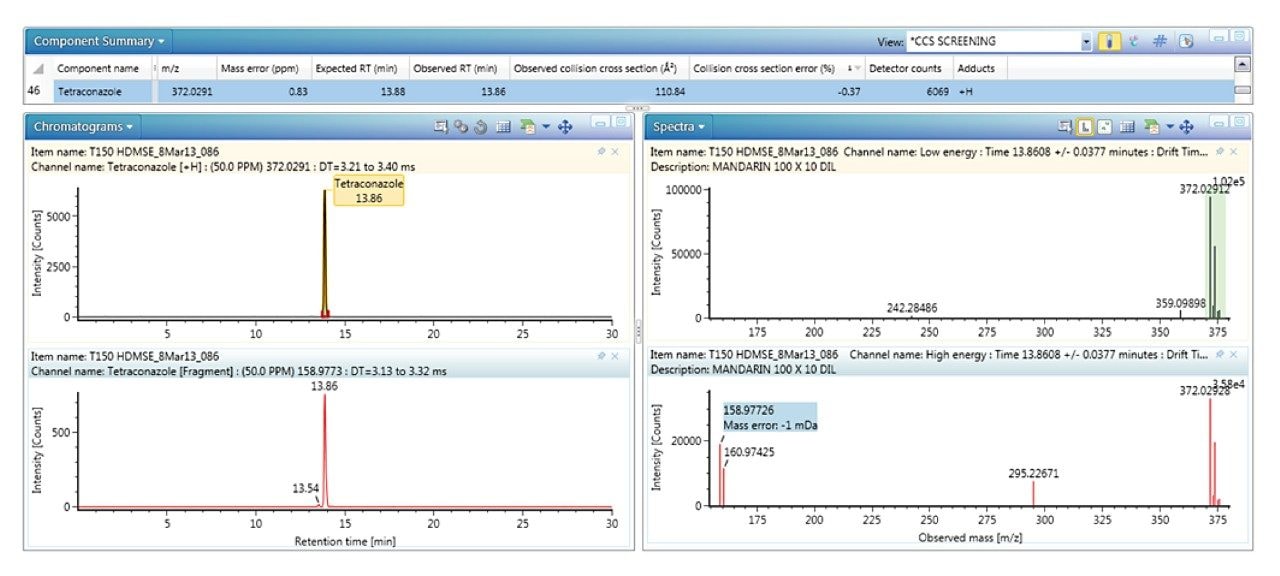Viewport: 1280px width, 576px height.
Task: Click the link chain icon in Chromatograms toolbar
Action: (x=461, y=127)
